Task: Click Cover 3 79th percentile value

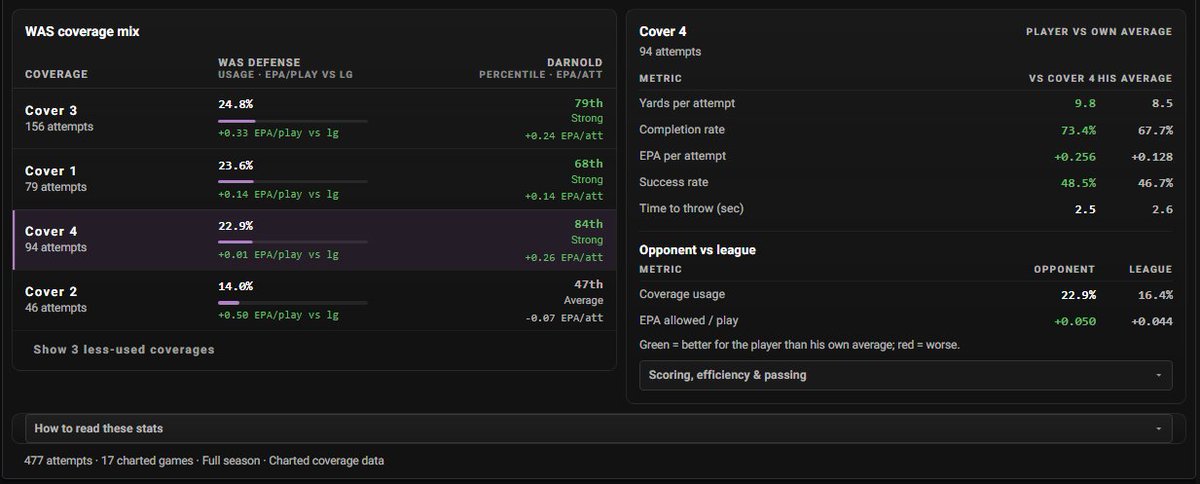Action: pos(589,103)
